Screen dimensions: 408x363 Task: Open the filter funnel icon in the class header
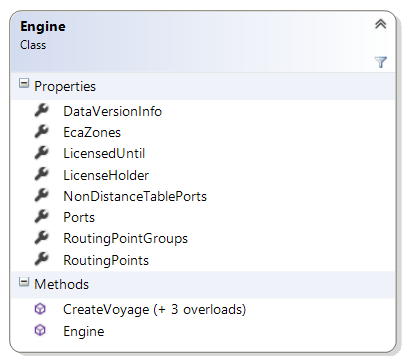[380, 62]
